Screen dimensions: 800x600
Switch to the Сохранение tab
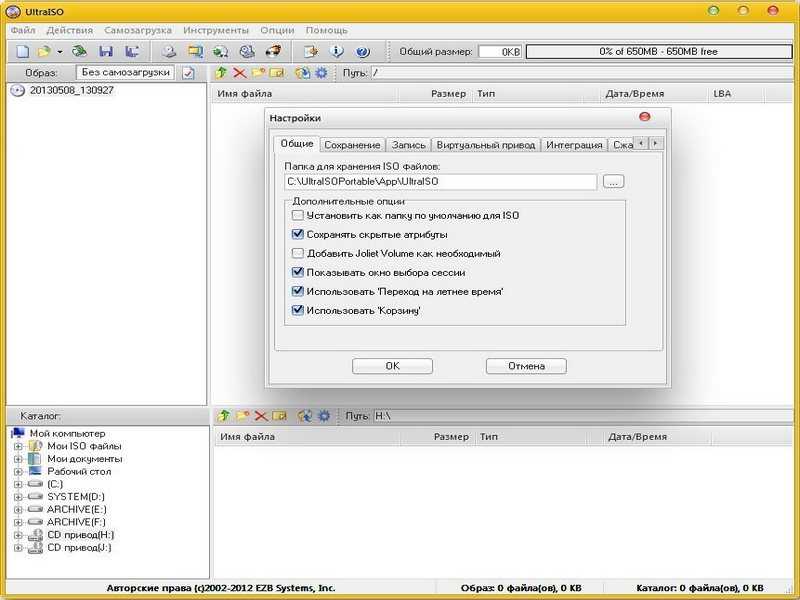coord(352,145)
